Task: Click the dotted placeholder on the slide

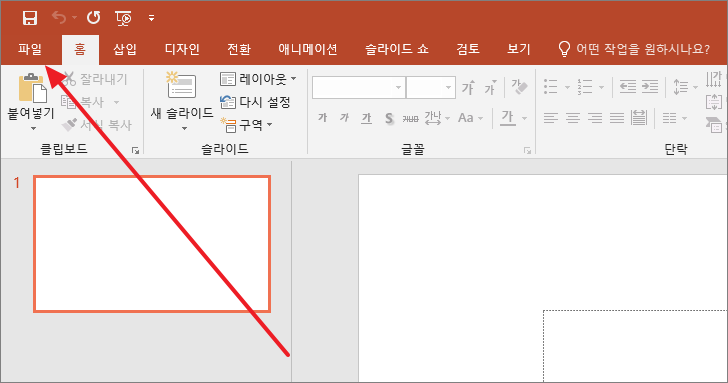Action: click(635, 346)
